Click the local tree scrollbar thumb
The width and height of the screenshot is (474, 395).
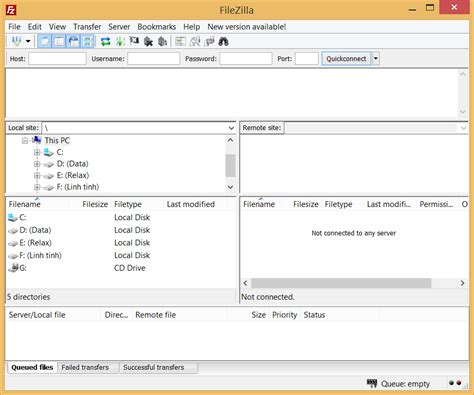point(230,165)
